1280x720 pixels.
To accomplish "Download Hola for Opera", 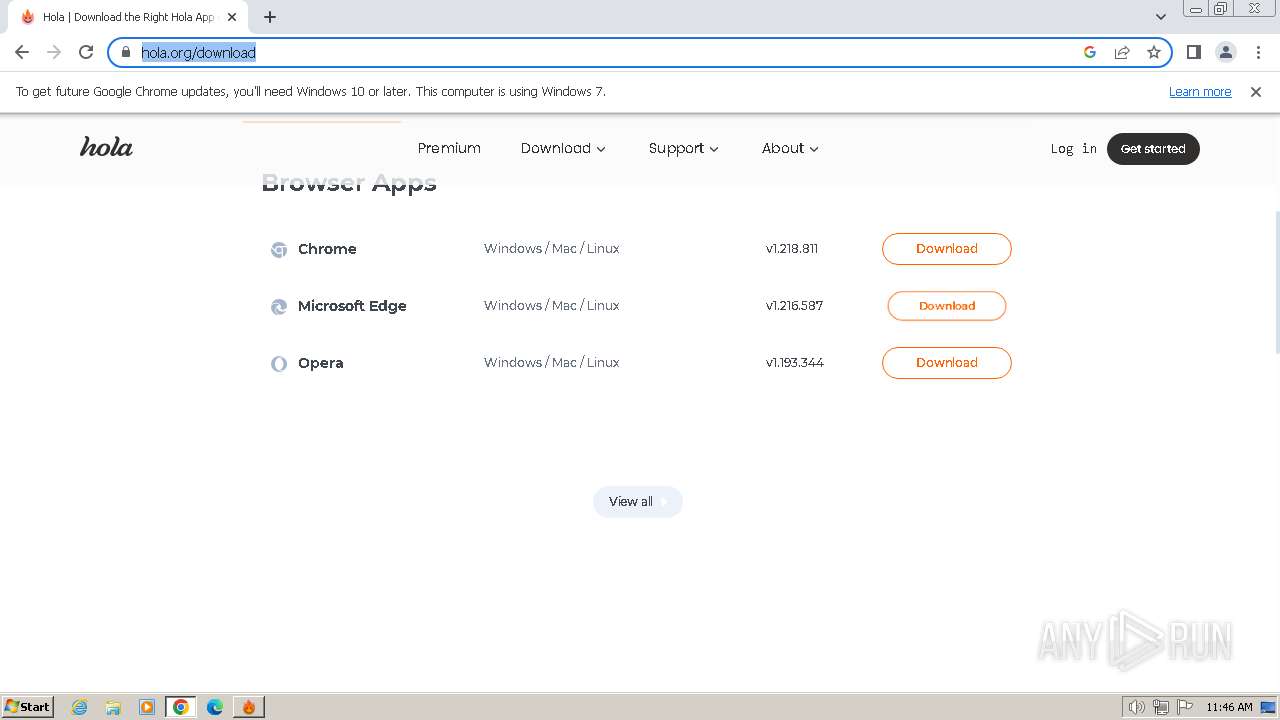I will (946, 362).
